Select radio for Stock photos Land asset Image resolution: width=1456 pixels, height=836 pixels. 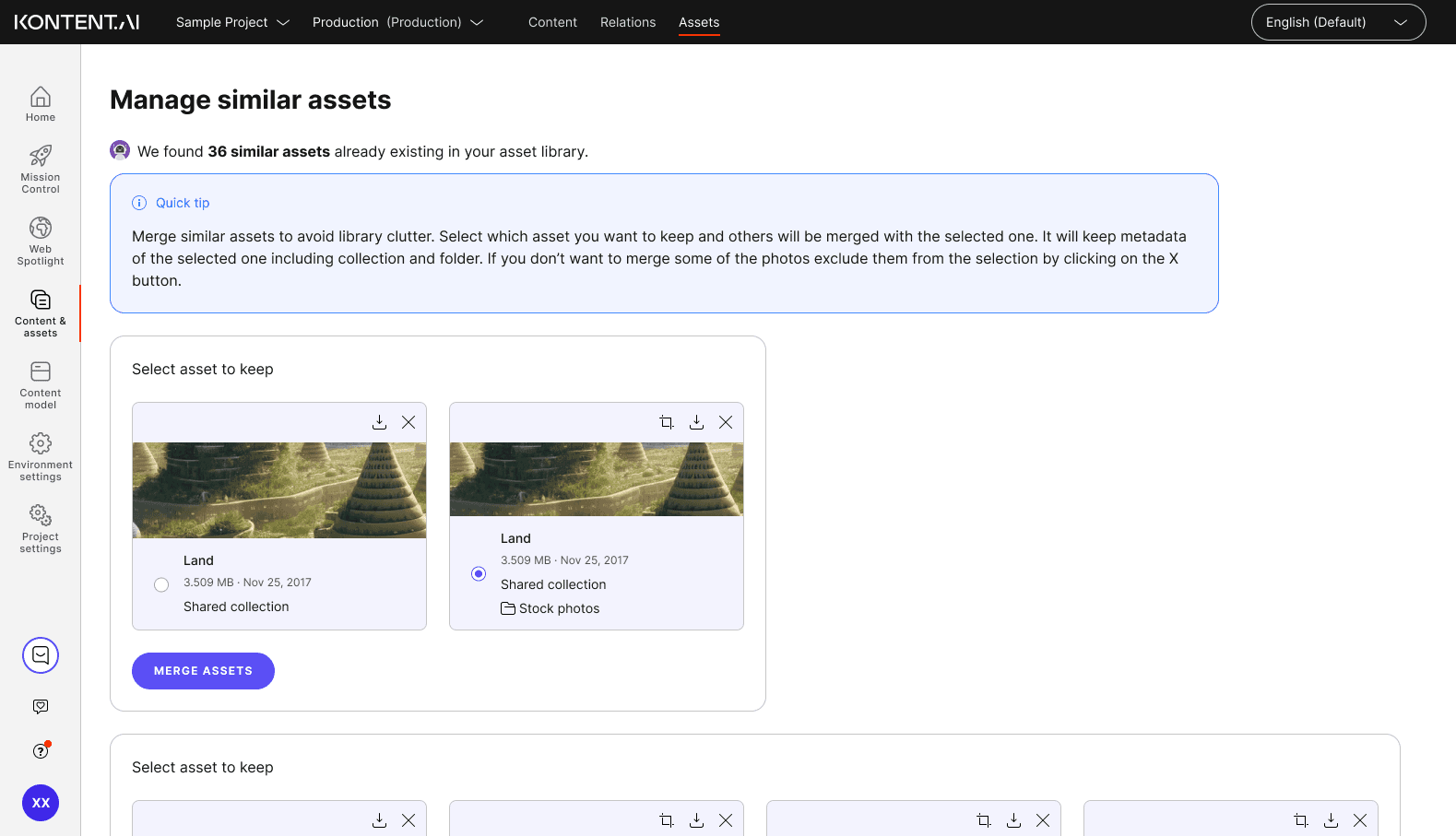[479, 573]
